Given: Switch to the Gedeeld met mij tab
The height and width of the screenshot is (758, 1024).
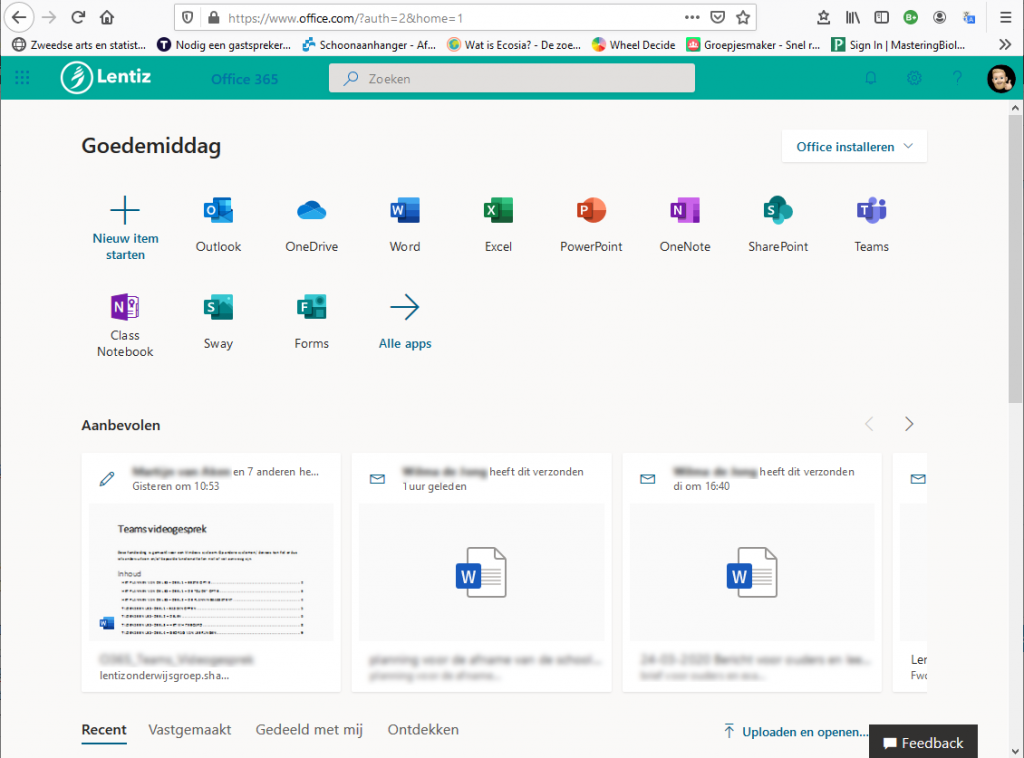Looking at the screenshot, I should pos(309,730).
